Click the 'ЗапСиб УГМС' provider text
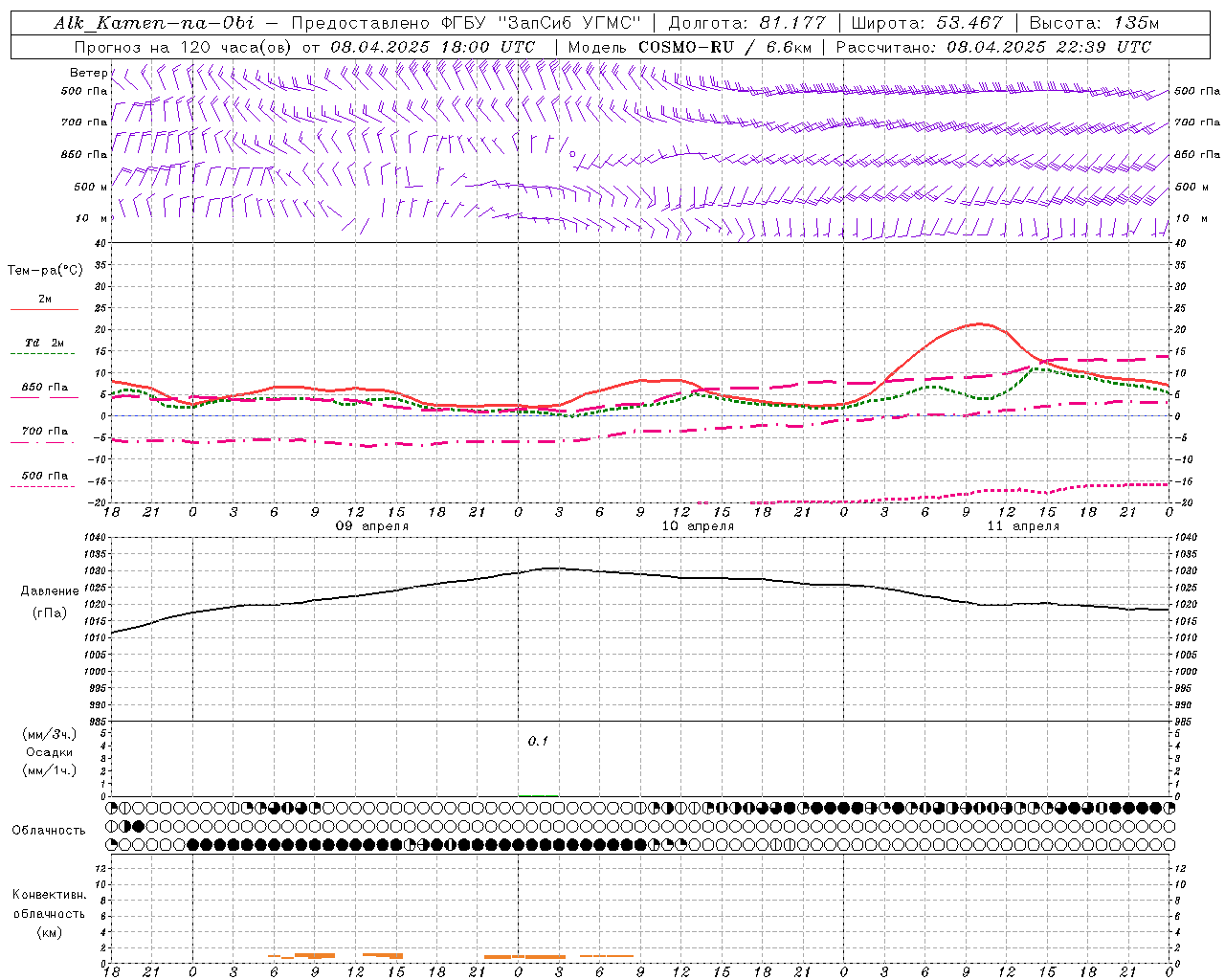 coord(570,23)
